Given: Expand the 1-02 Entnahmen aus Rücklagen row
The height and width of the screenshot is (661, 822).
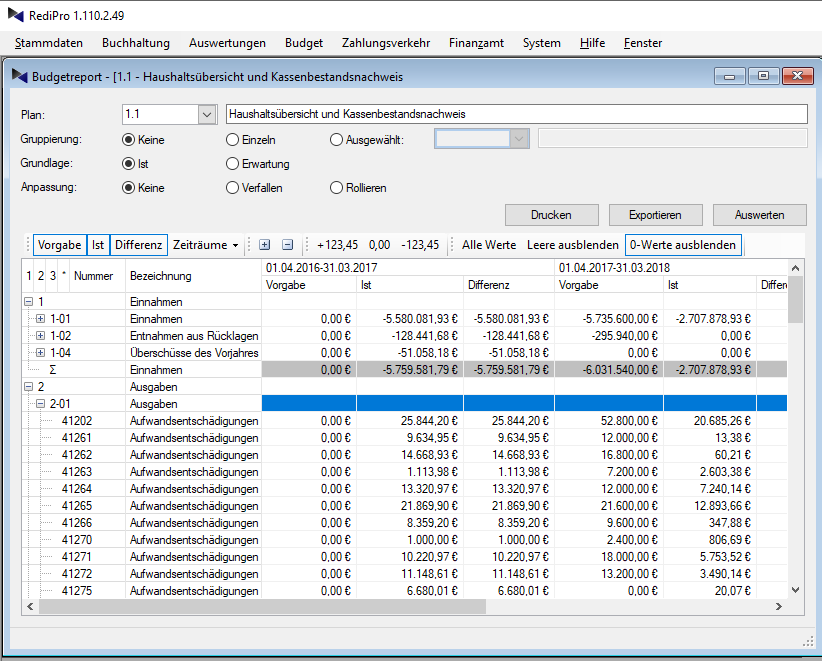Looking at the screenshot, I should (x=40, y=335).
